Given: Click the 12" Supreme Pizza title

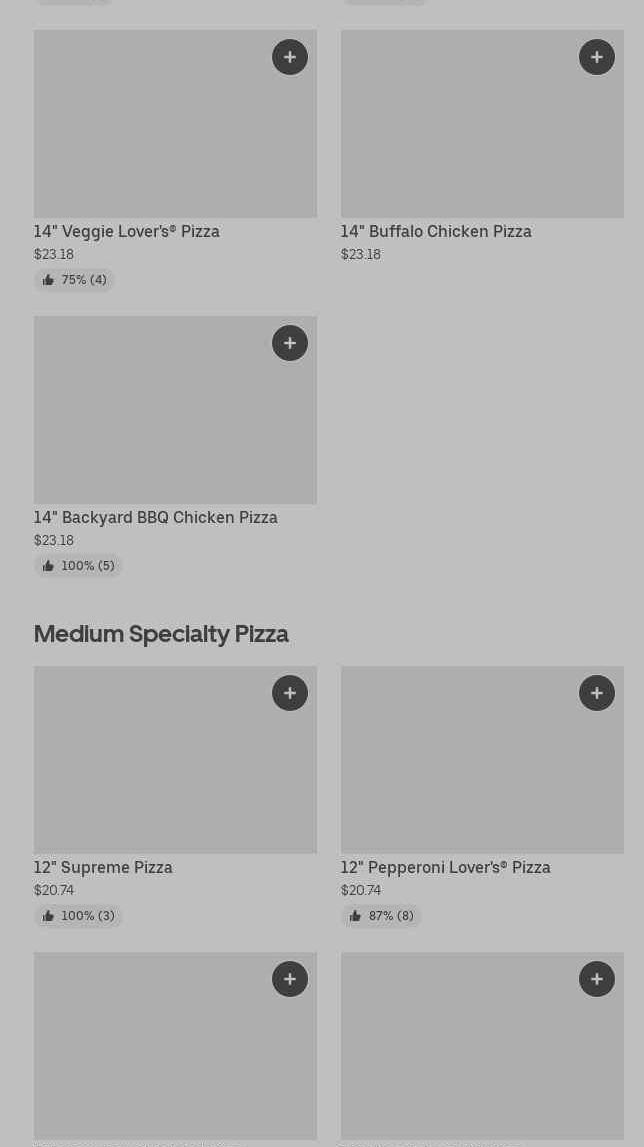Looking at the screenshot, I should 103,867.
